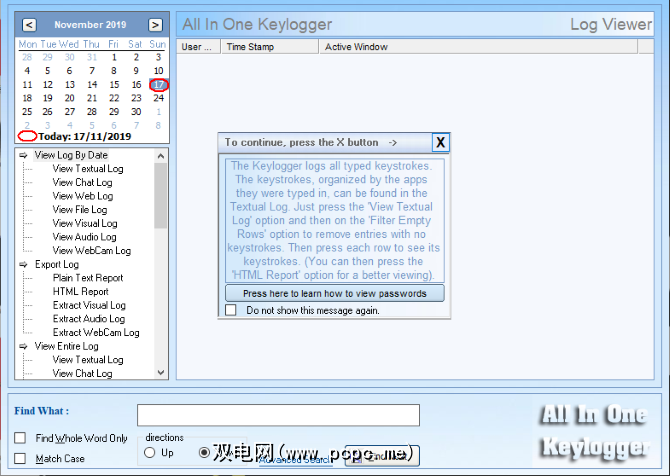670x476 pixels.
Task: Open View Textual Log under View Entire Log
Action: coord(88,360)
